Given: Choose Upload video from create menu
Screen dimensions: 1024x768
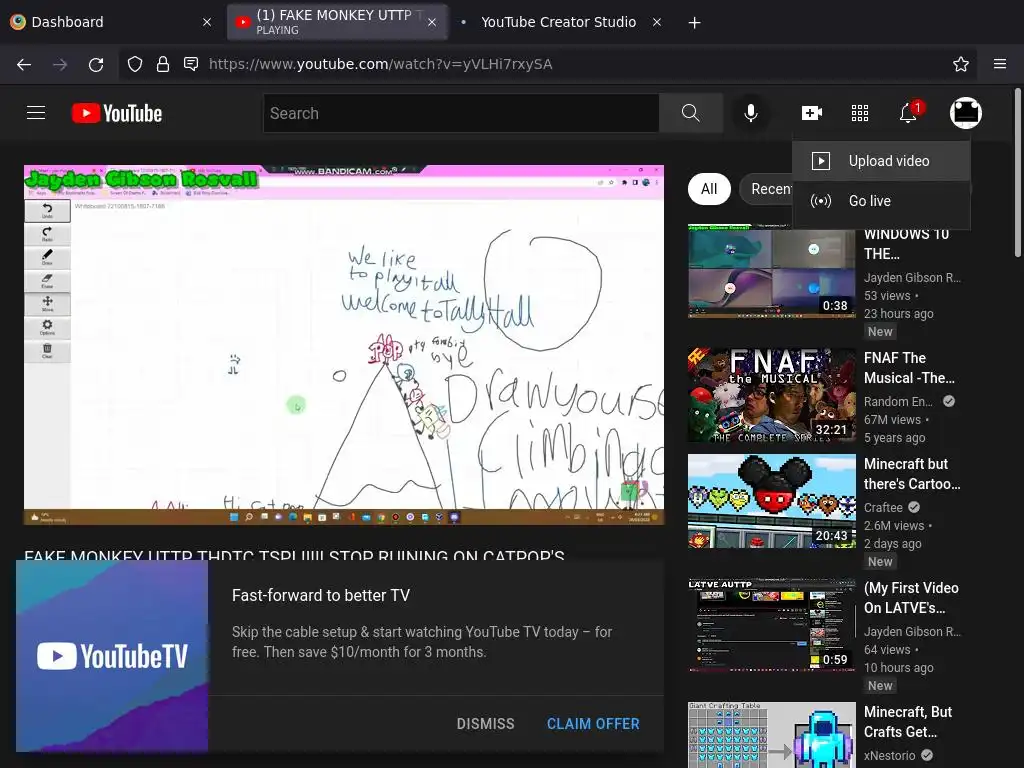Looking at the screenshot, I should tap(881, 161).
